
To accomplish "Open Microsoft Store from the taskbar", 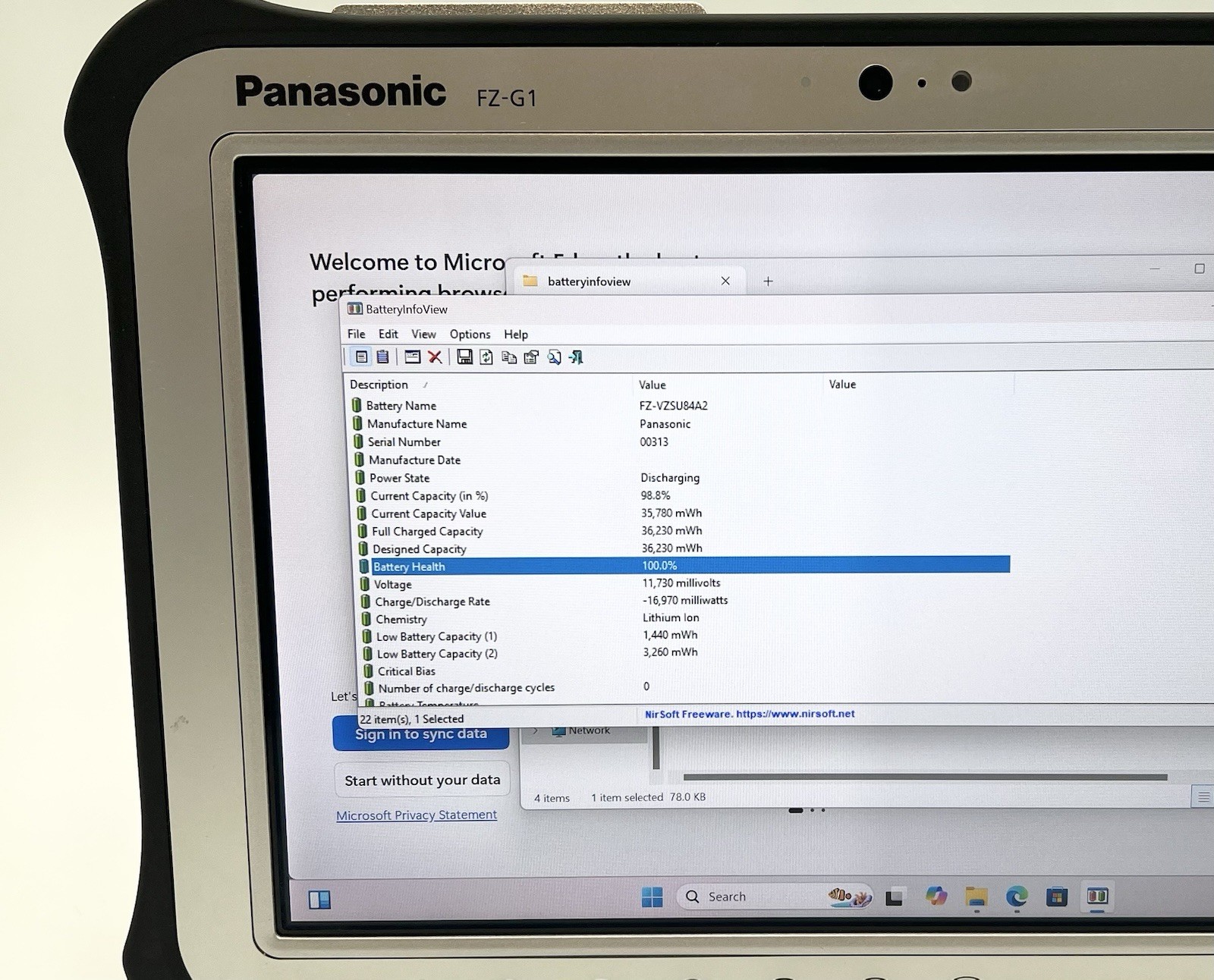I will tap(1057, 897).
